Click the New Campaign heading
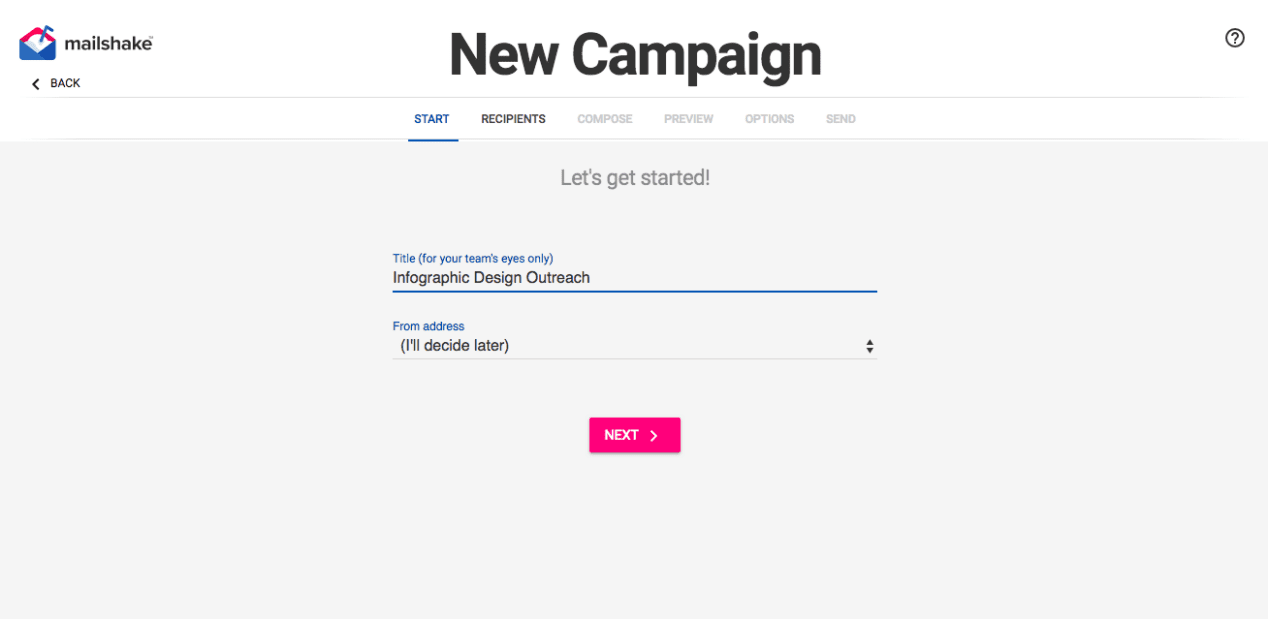This screenshot has width=1268, height=619. (x=635, y=55)
